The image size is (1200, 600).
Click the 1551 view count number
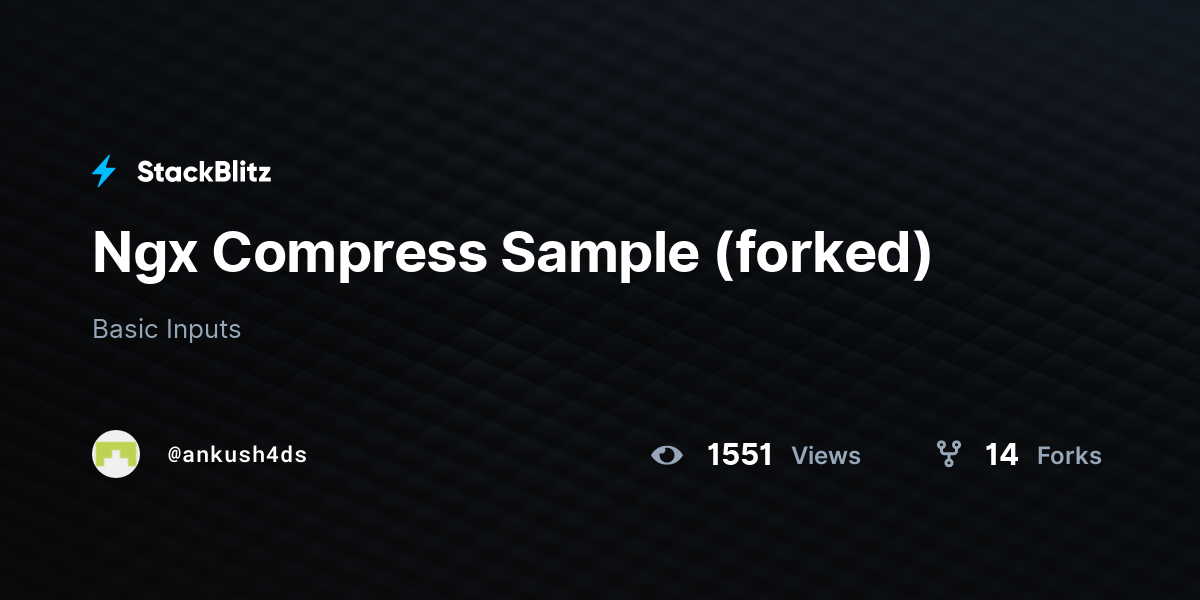tap(740, 455)
